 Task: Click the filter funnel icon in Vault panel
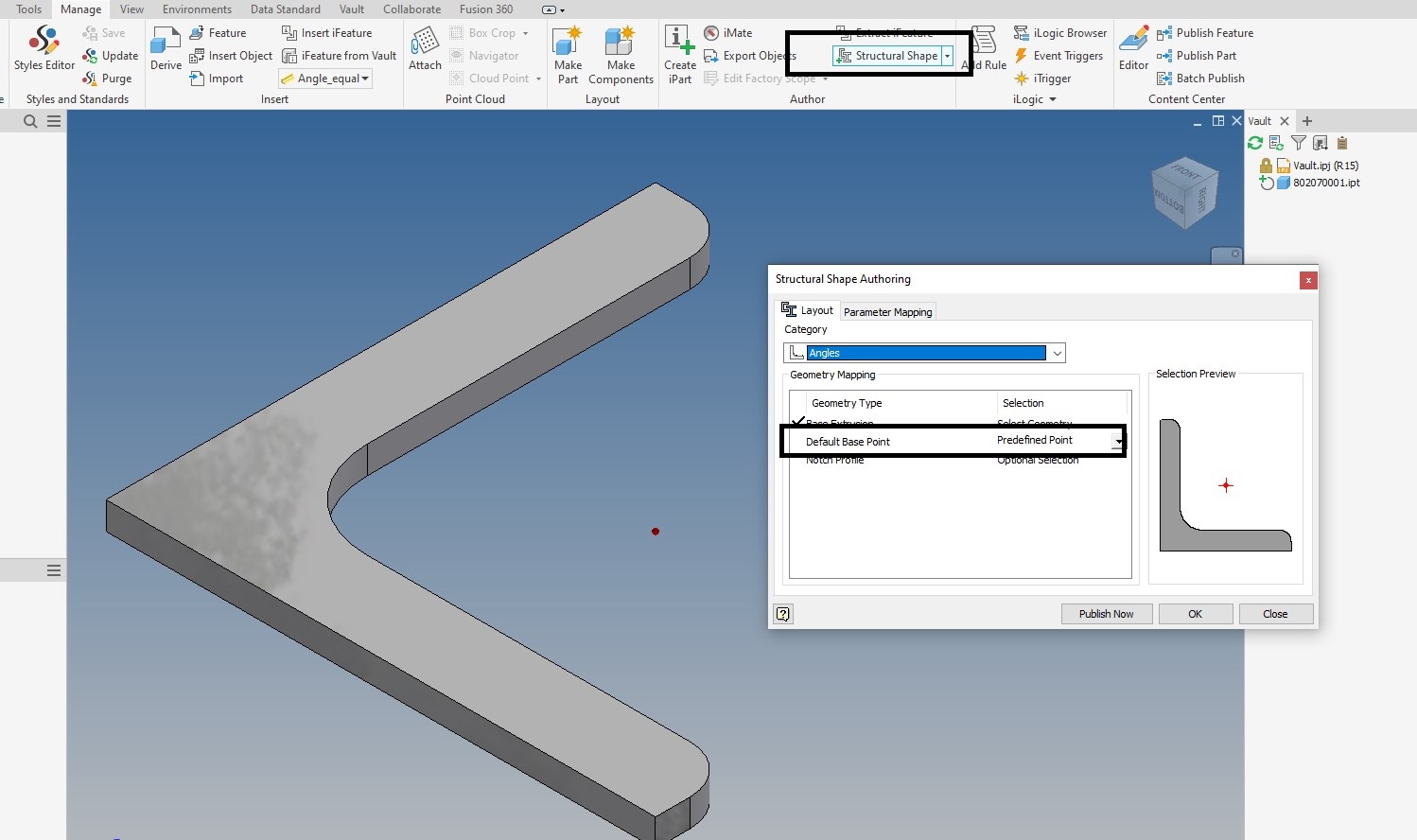[x=1299, y=143]
